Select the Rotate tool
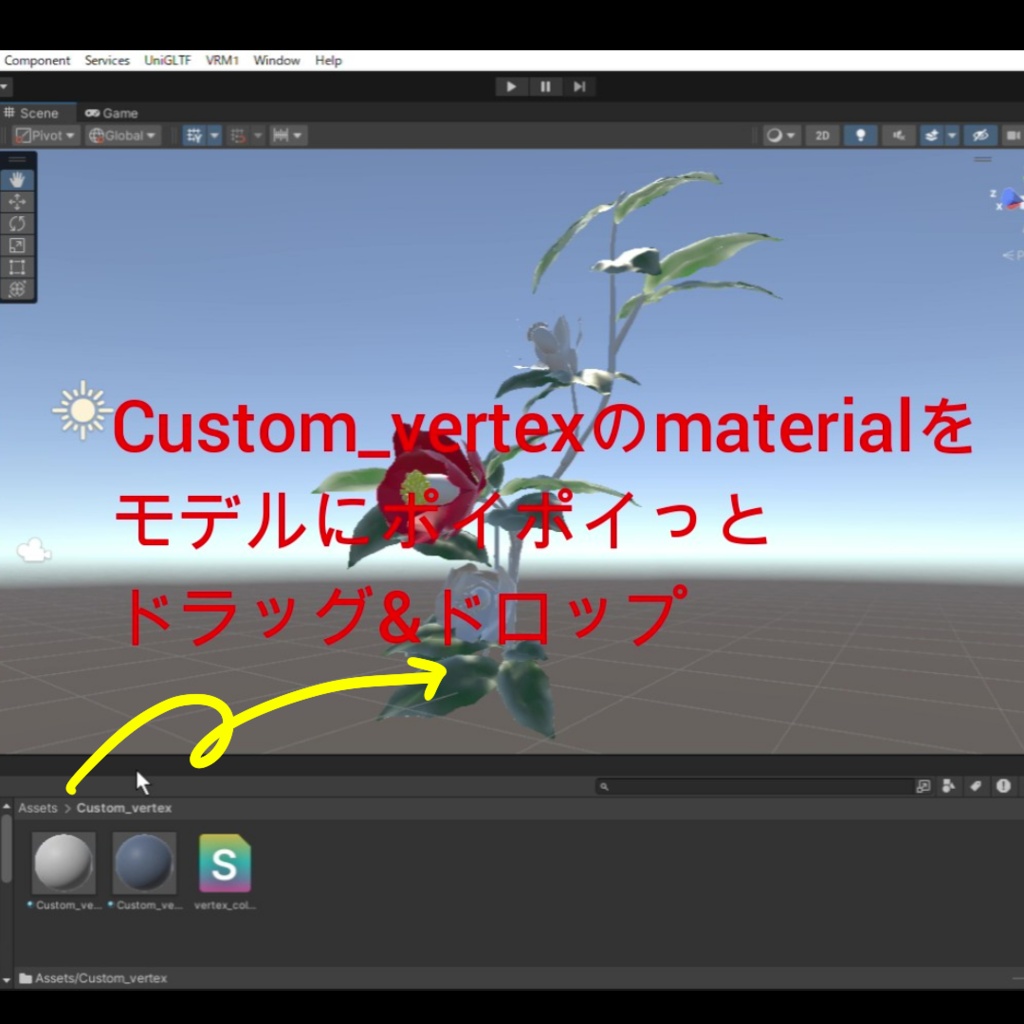The width and height of the screenshot is (1024, 1024). (17, 223)
